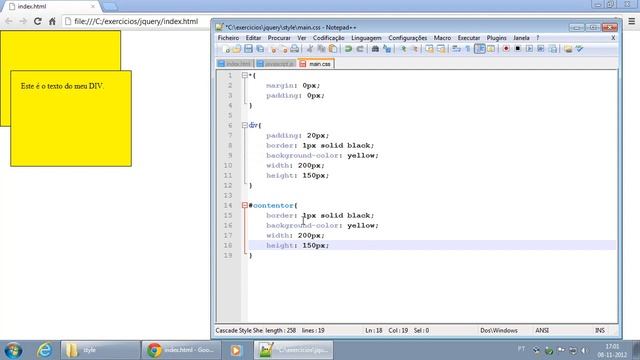The width and height of the screenshot is (640, 360).
Task: Toggle INS mode in status bar
Action: point(600,330)
